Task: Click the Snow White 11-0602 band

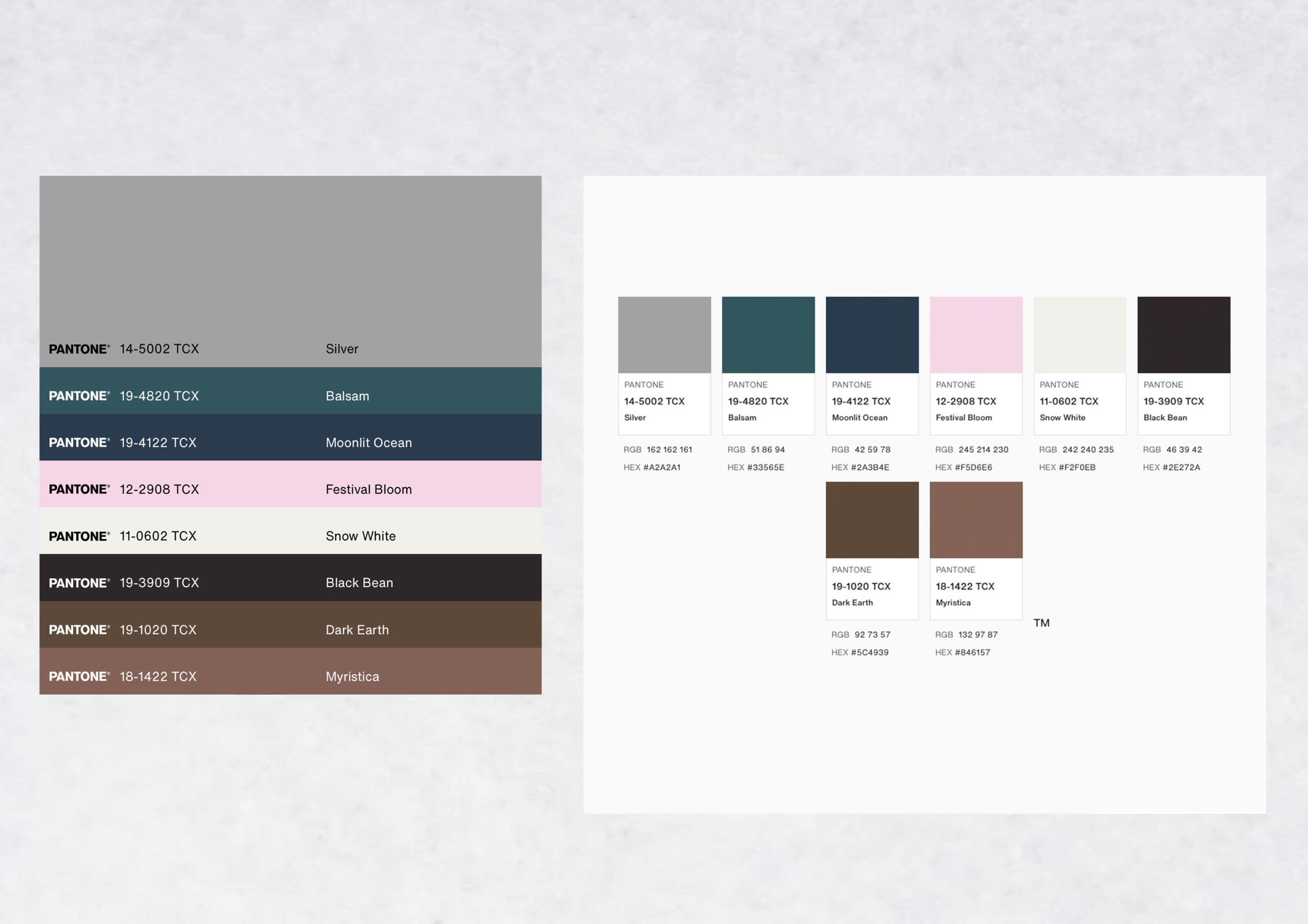Action: [x=290, y=531]
